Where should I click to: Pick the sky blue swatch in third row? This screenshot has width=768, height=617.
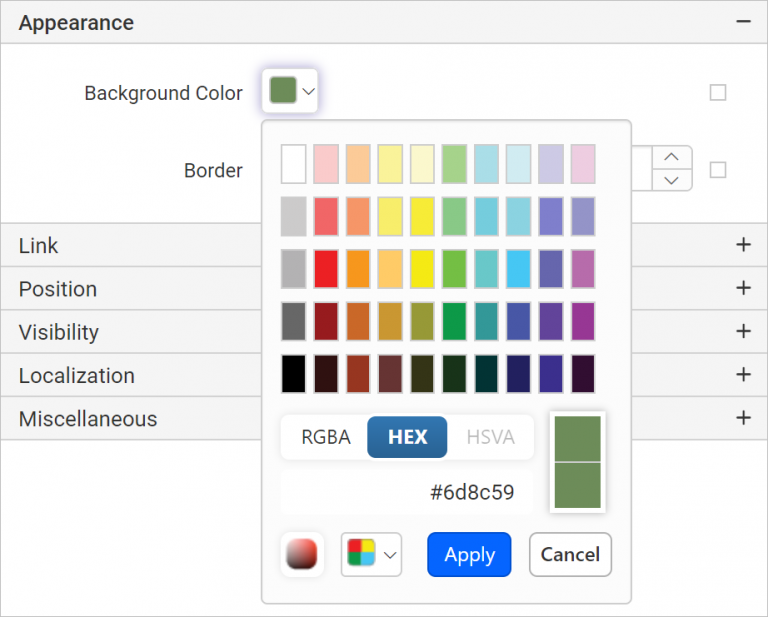(x=519, y=268)
